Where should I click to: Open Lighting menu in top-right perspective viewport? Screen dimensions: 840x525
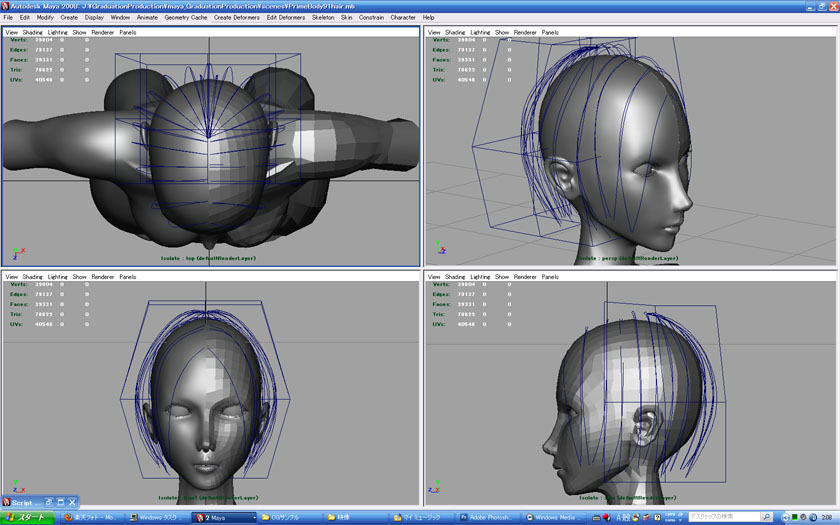coord(482,32)
